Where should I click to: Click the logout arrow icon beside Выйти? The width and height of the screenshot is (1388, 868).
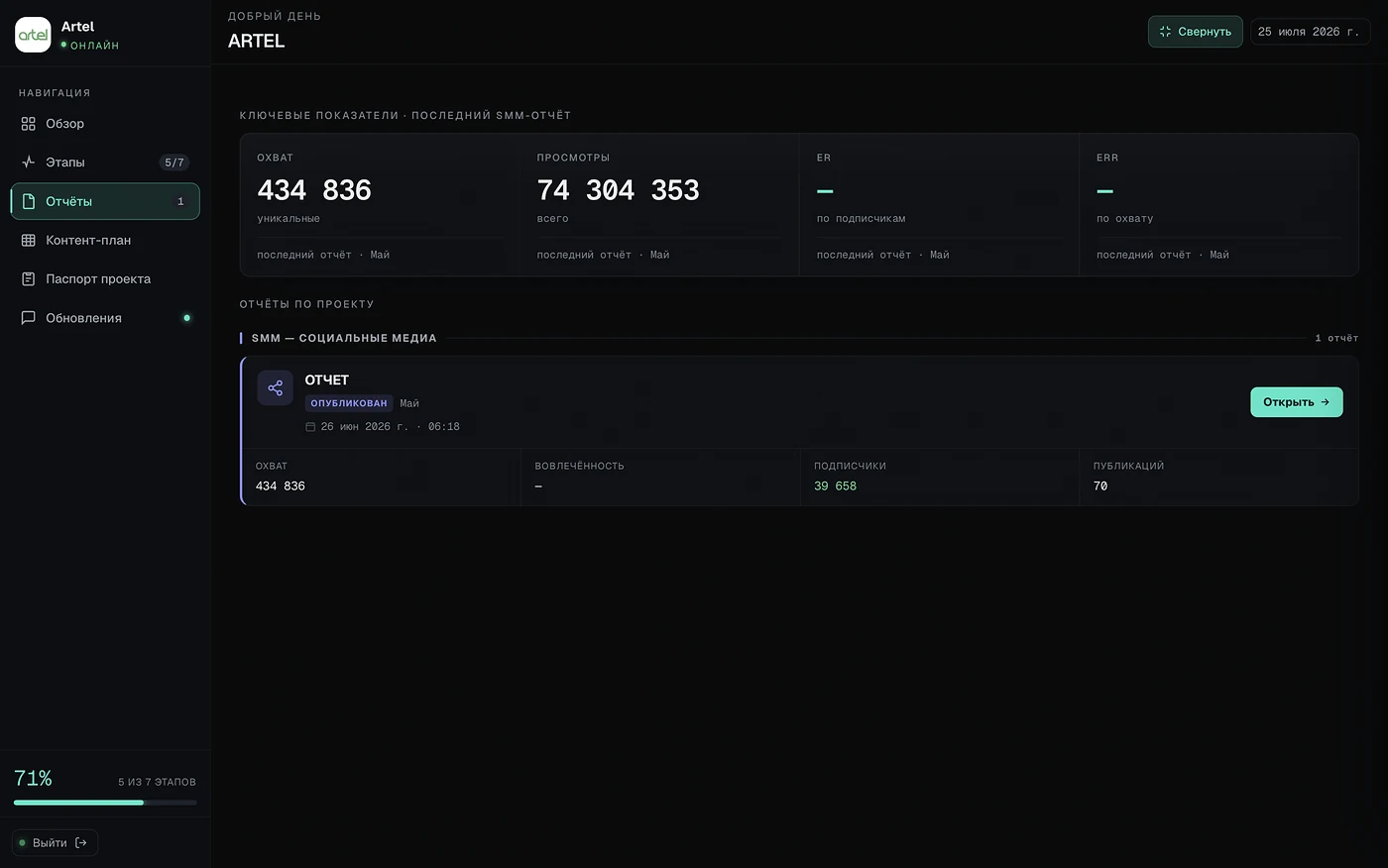[81, 843]
